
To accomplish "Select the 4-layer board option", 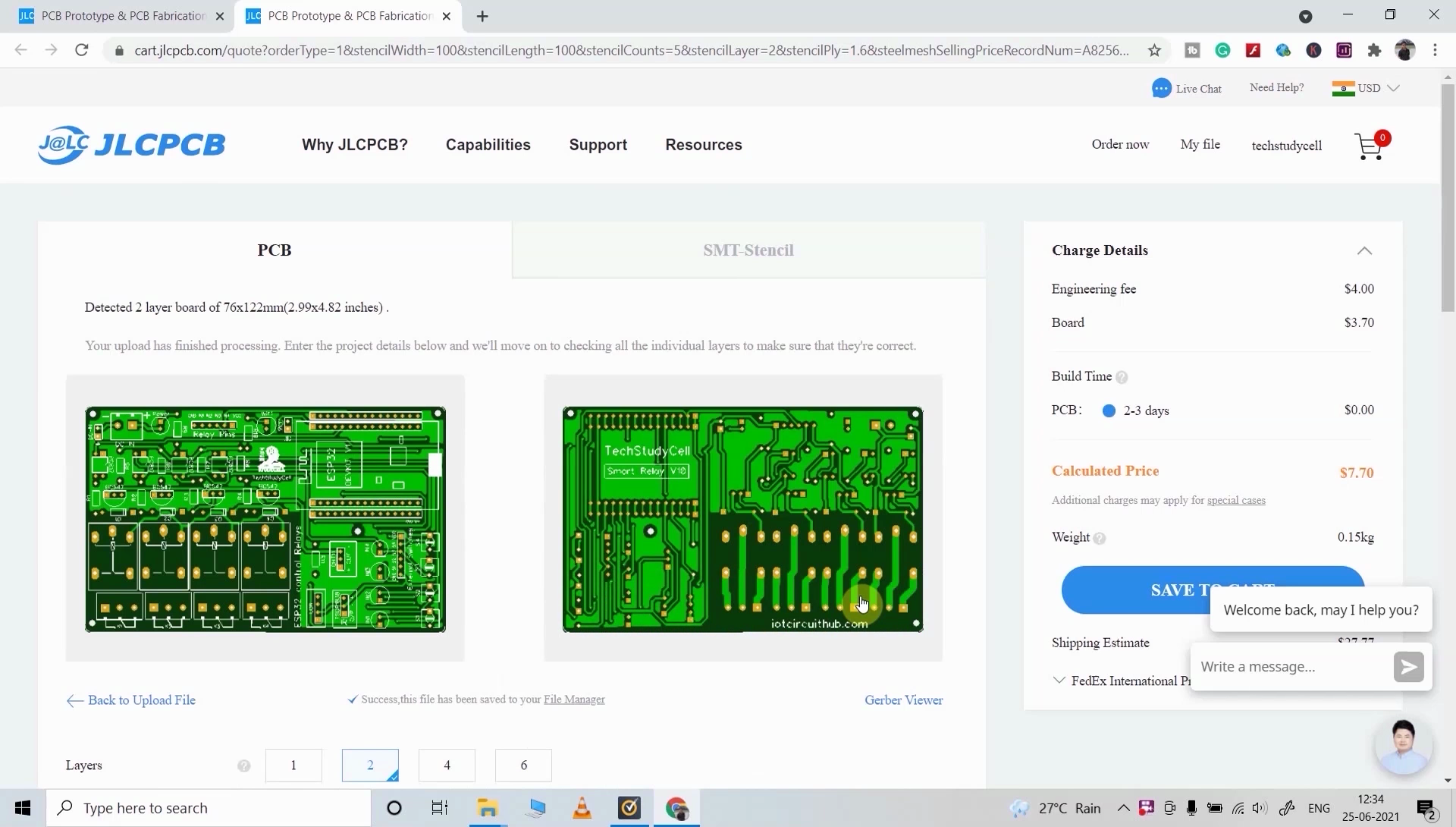I will 446,766.
